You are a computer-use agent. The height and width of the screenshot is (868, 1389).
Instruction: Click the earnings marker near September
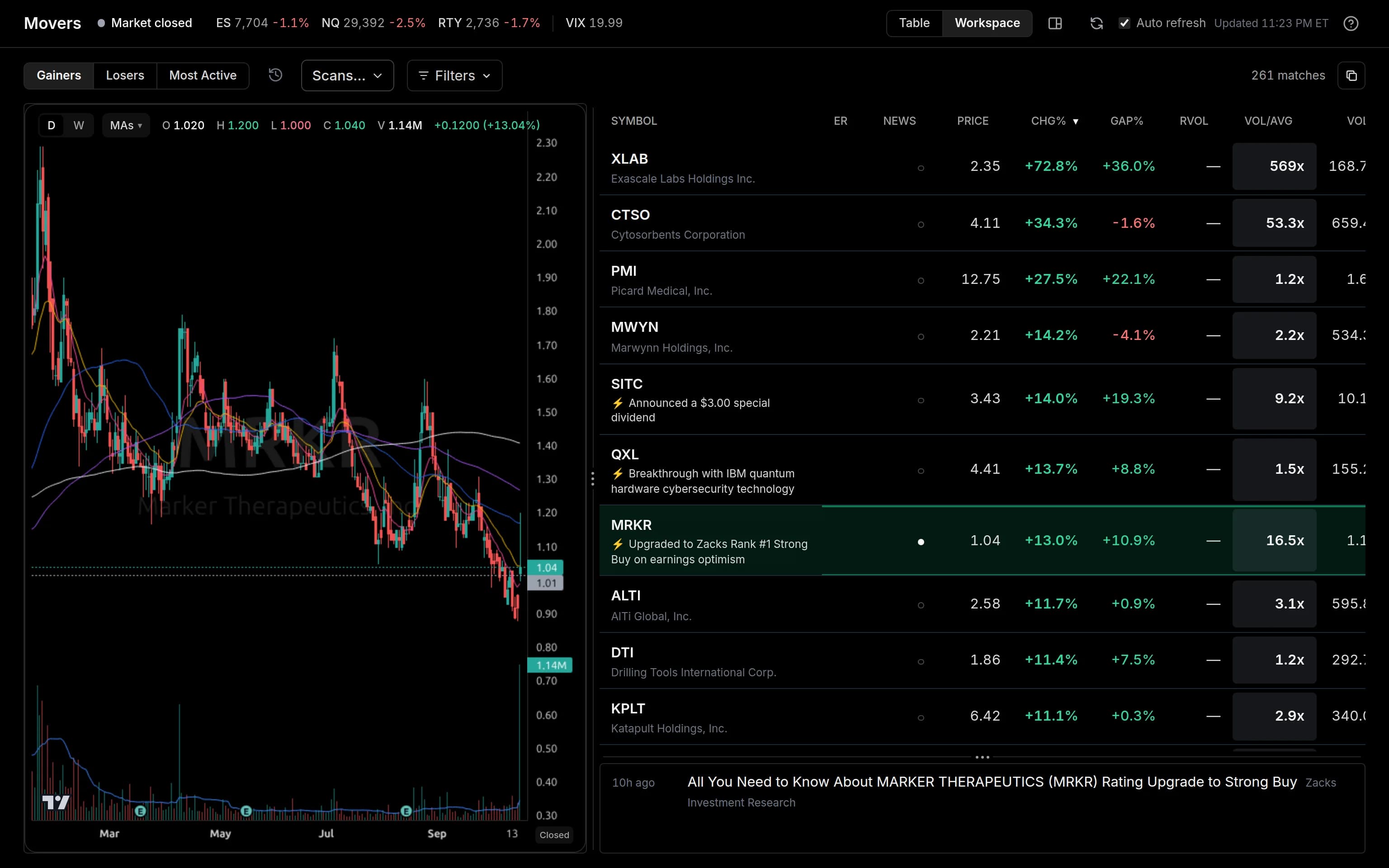tap(406, 811)
